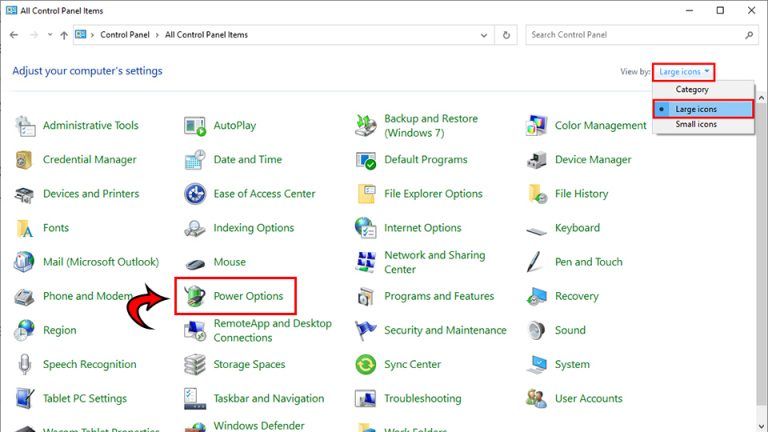
Task: Click the Security and Maintenance flag icon
Action: coord(365,331)
